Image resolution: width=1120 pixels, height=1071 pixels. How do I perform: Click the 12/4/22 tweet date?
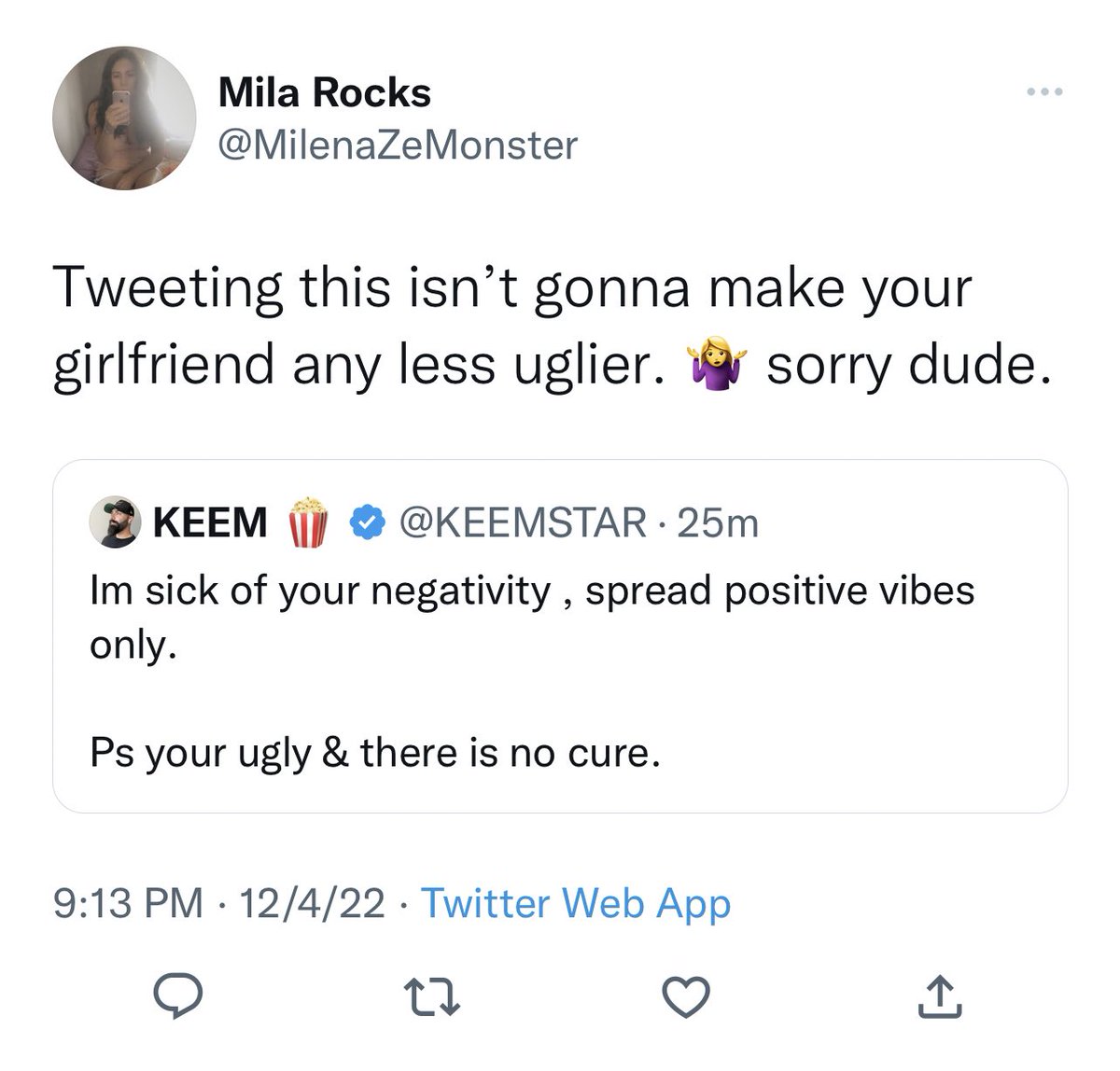311,903
